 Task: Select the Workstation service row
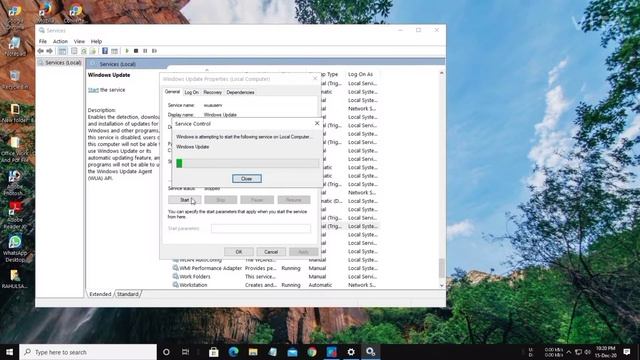coord(275,285)
